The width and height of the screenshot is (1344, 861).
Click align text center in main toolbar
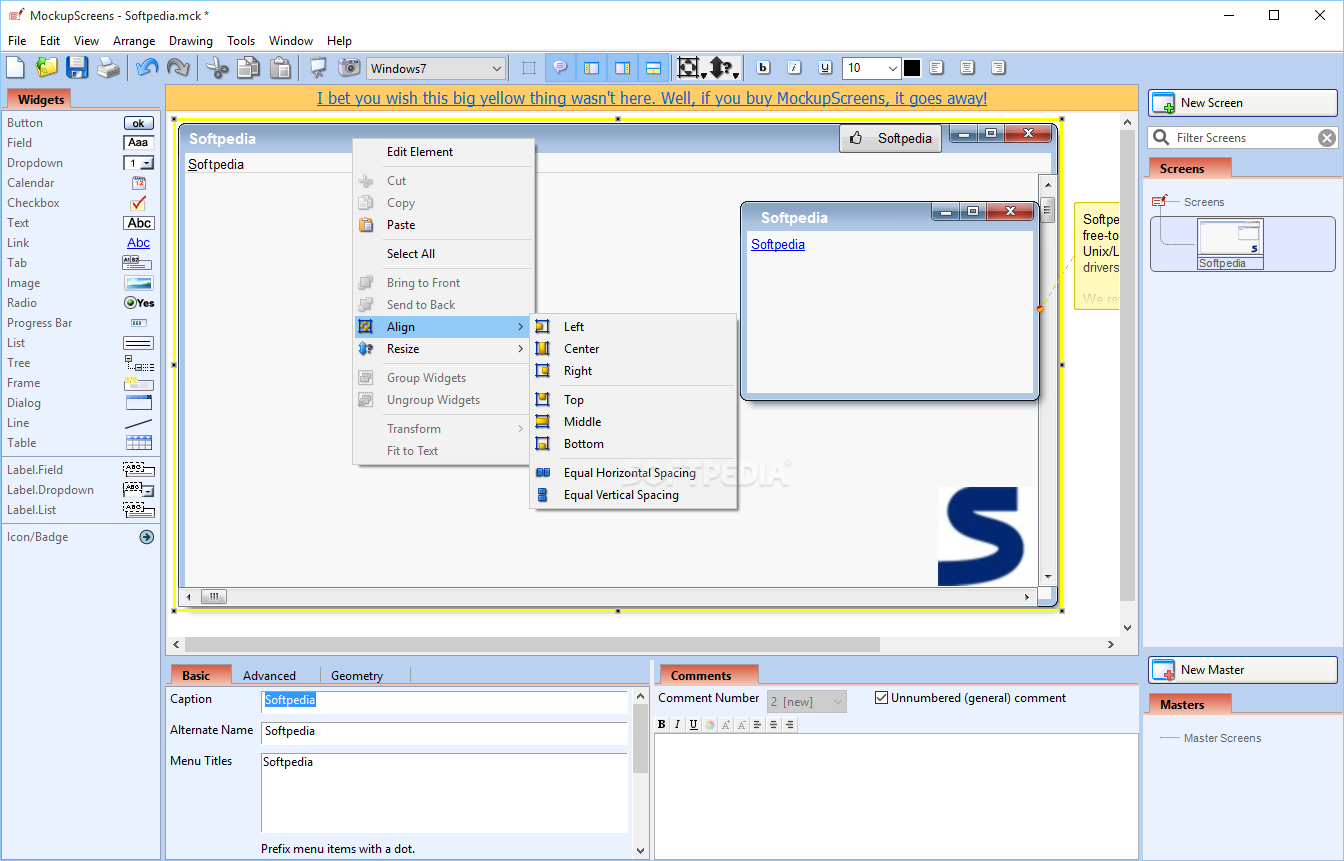pos(967,68)
